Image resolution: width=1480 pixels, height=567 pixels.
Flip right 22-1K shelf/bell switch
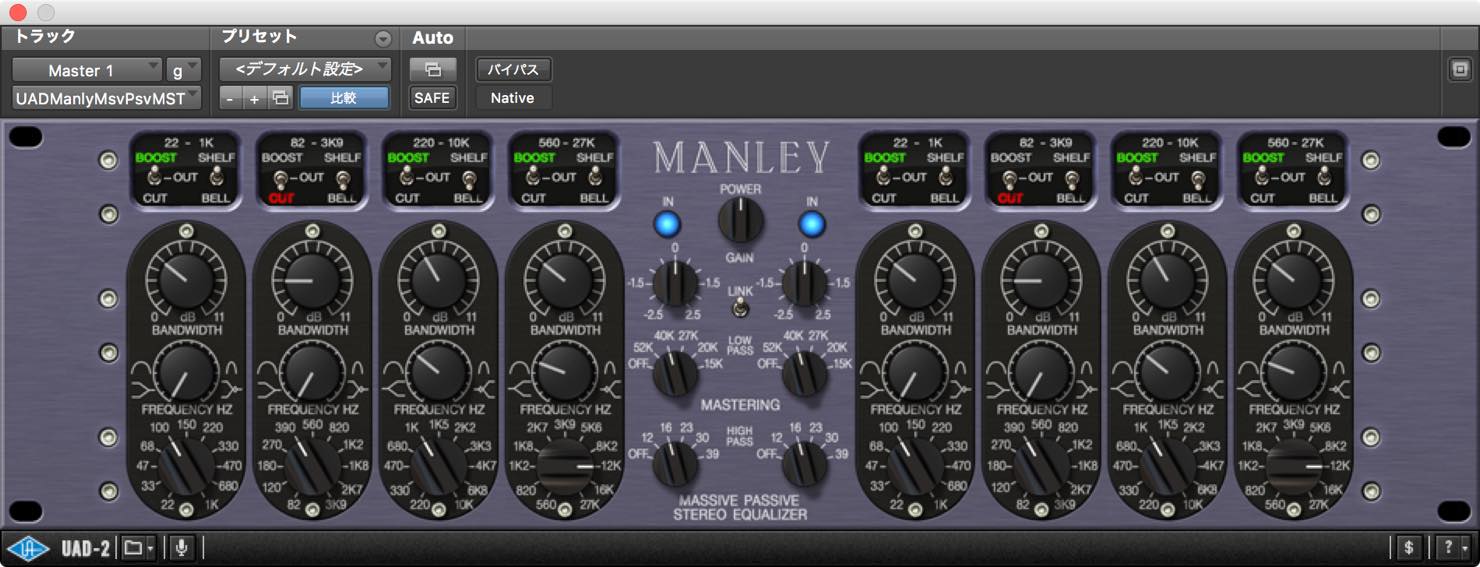[x=947, y=177]
